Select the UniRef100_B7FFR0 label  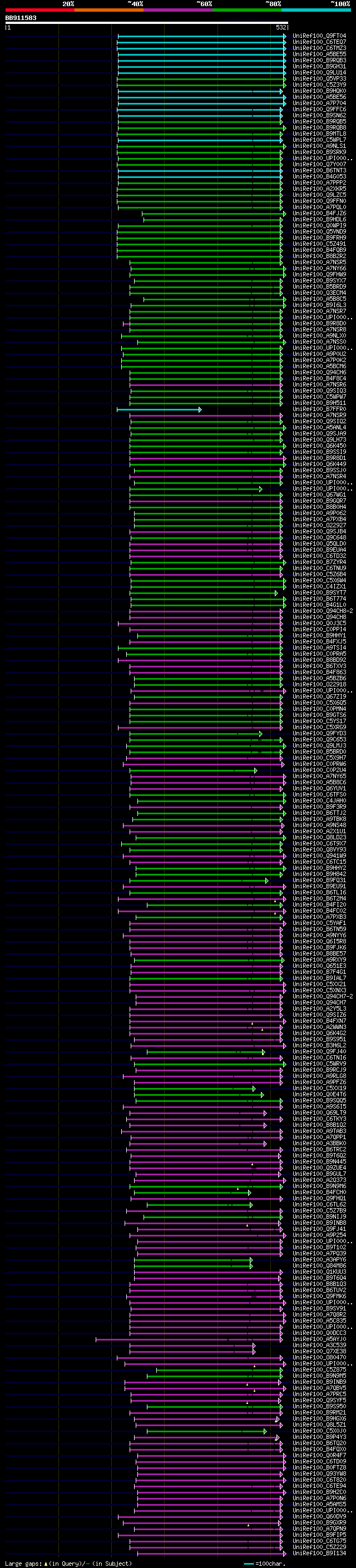pos(319,409)
